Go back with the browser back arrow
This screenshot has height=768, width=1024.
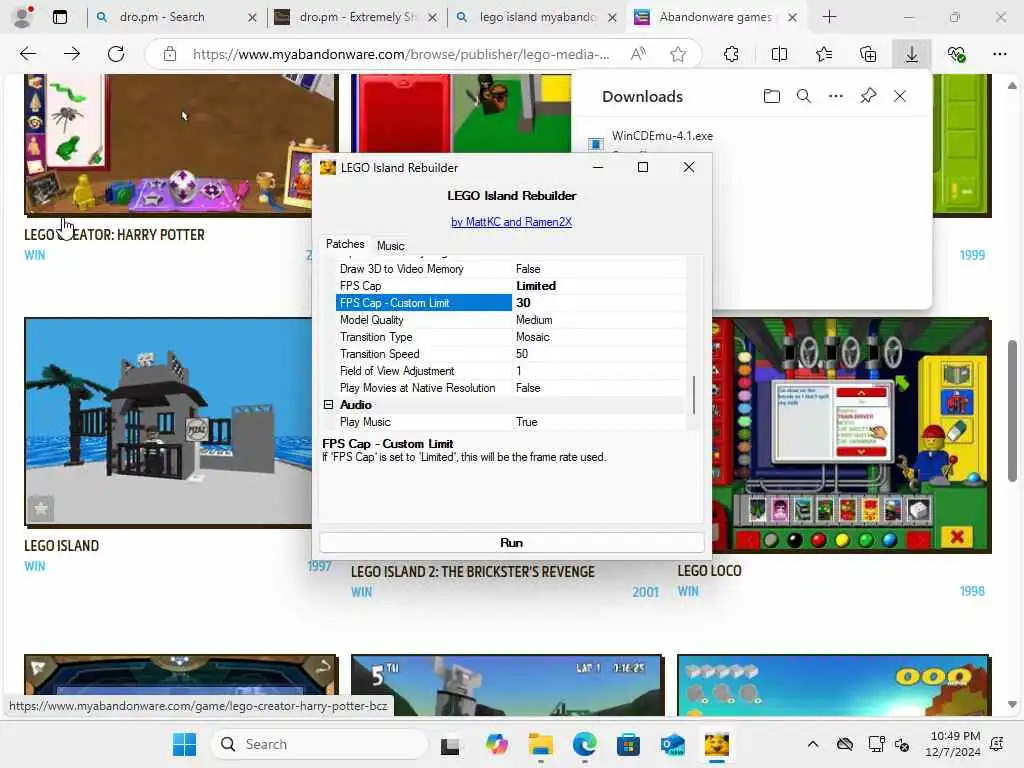coord(28,54)
